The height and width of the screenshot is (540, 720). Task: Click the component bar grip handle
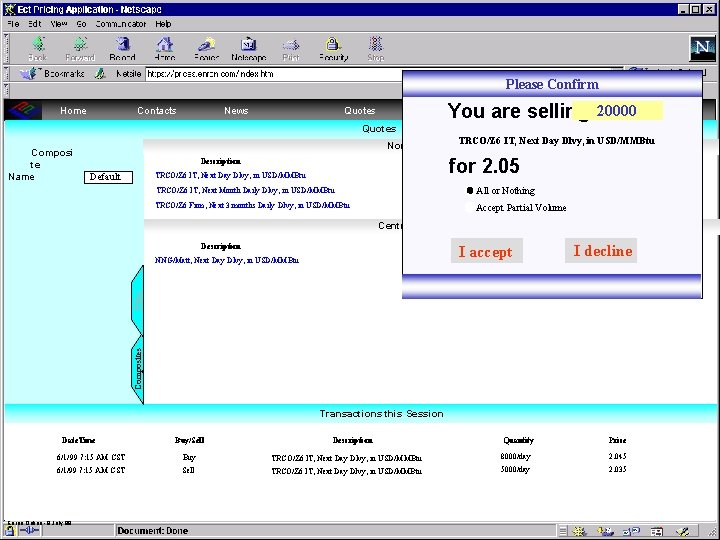(x=563, y=531)
